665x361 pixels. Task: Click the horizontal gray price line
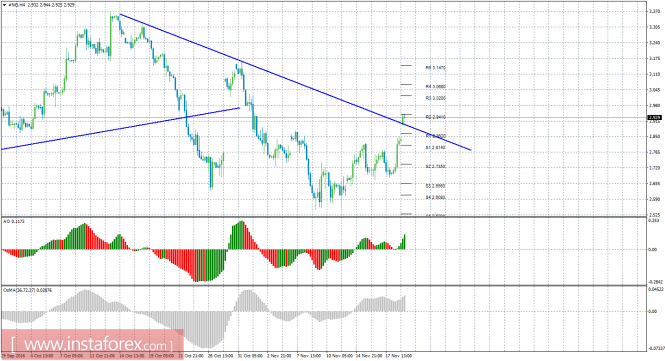(x=324, y=118)
